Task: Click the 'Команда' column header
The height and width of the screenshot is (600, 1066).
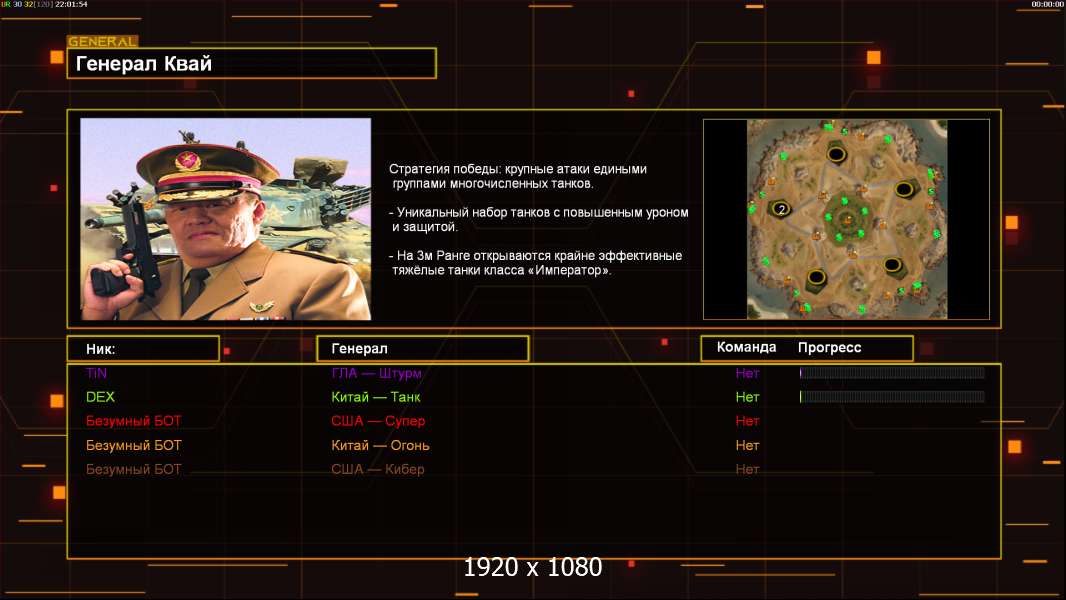Action: point(746,348)
